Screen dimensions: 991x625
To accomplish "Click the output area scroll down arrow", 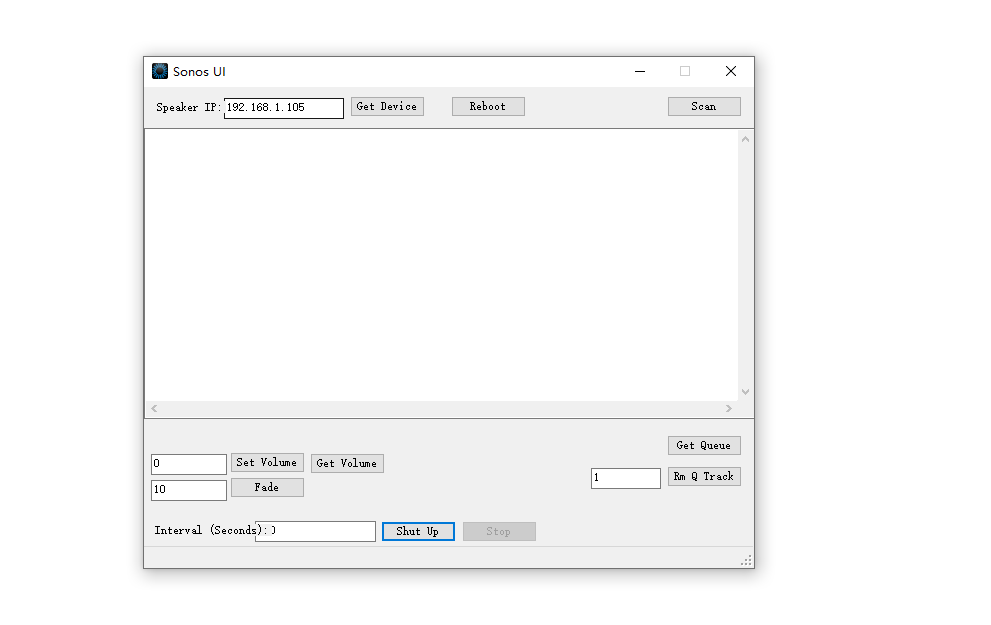I will point(746,392).
